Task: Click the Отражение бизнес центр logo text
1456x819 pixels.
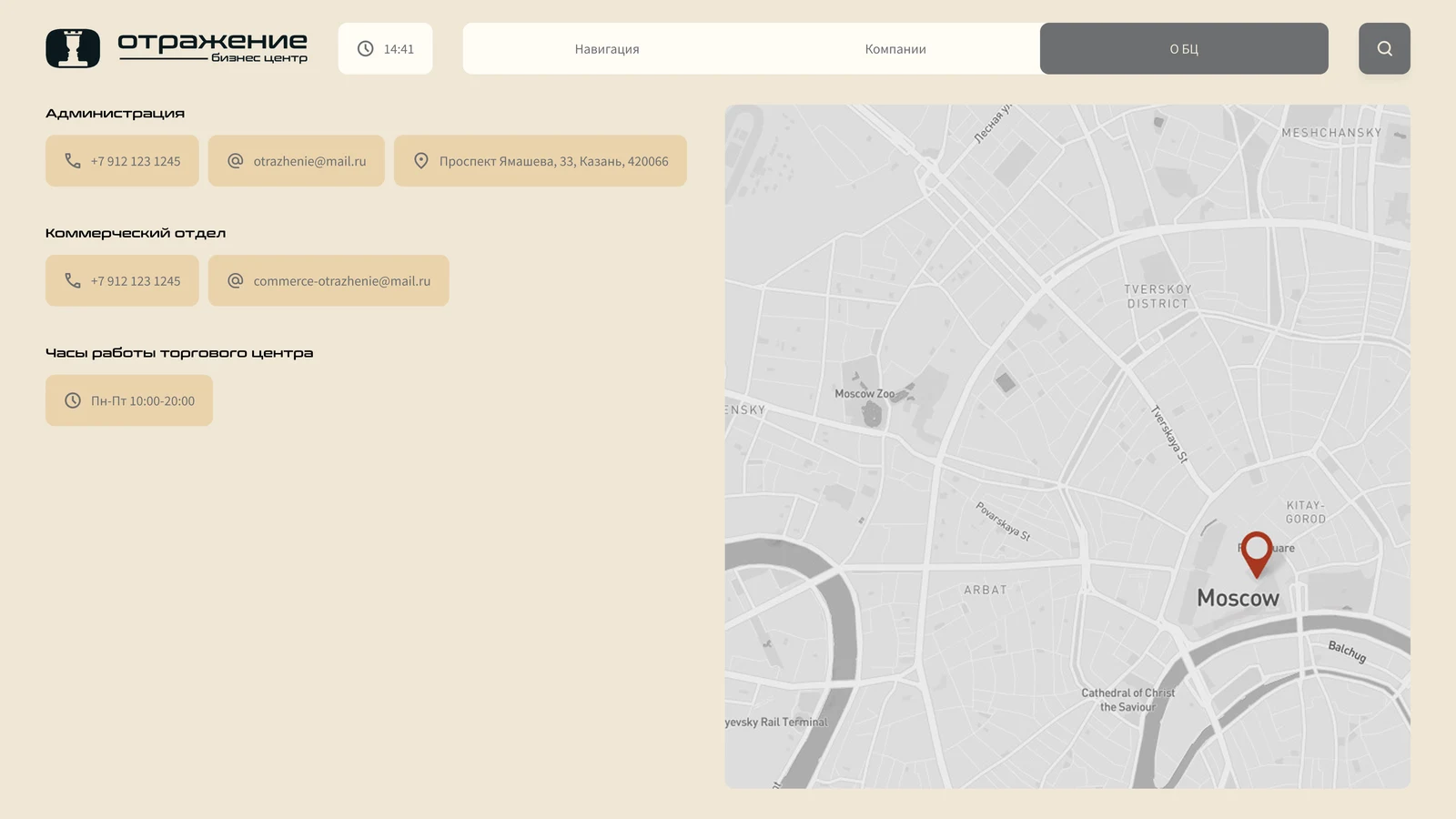Action: pyautogui.click(x=213, y=47)
